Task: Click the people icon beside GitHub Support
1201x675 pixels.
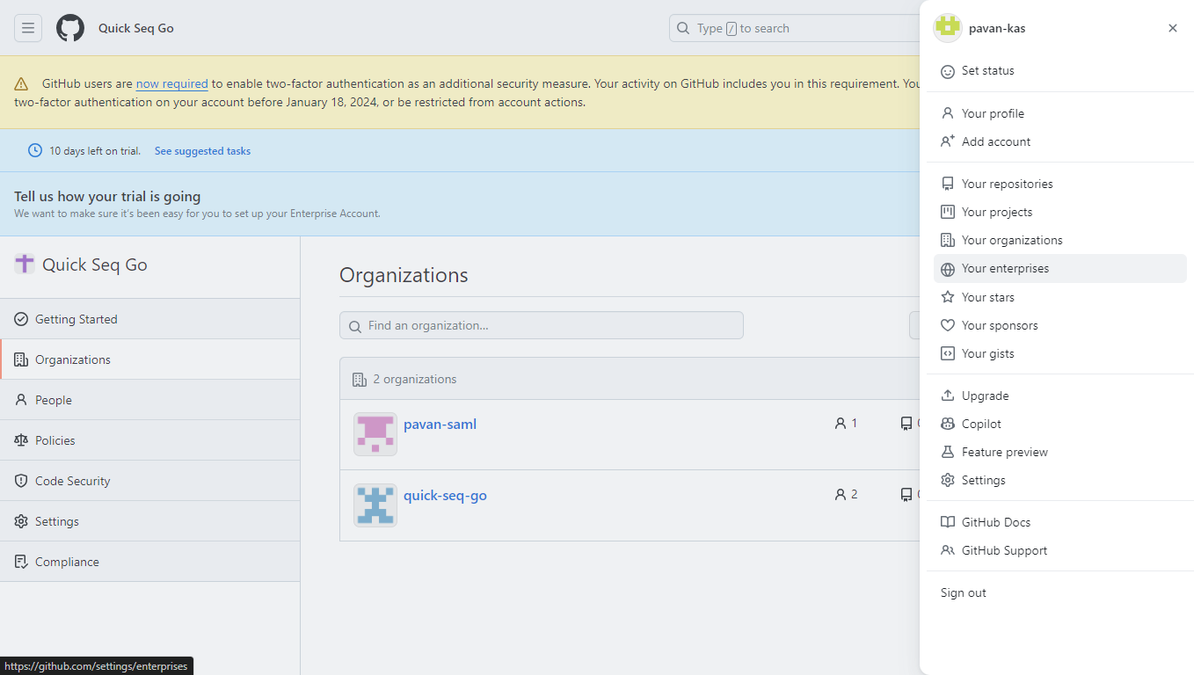Action: [x=948, y=551]
